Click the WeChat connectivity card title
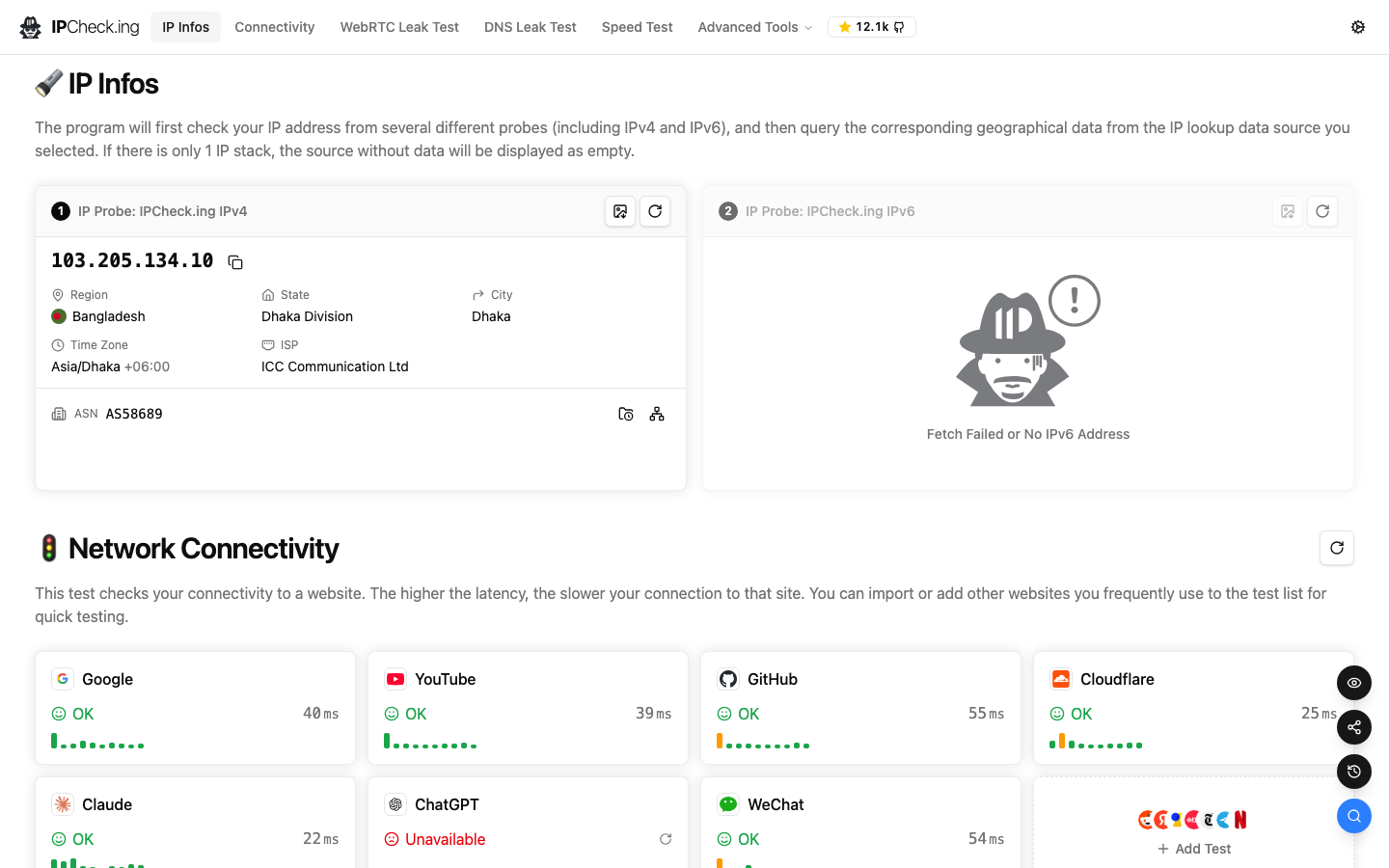Viewport: 1389px width, 868px height. tap(776, 804)
